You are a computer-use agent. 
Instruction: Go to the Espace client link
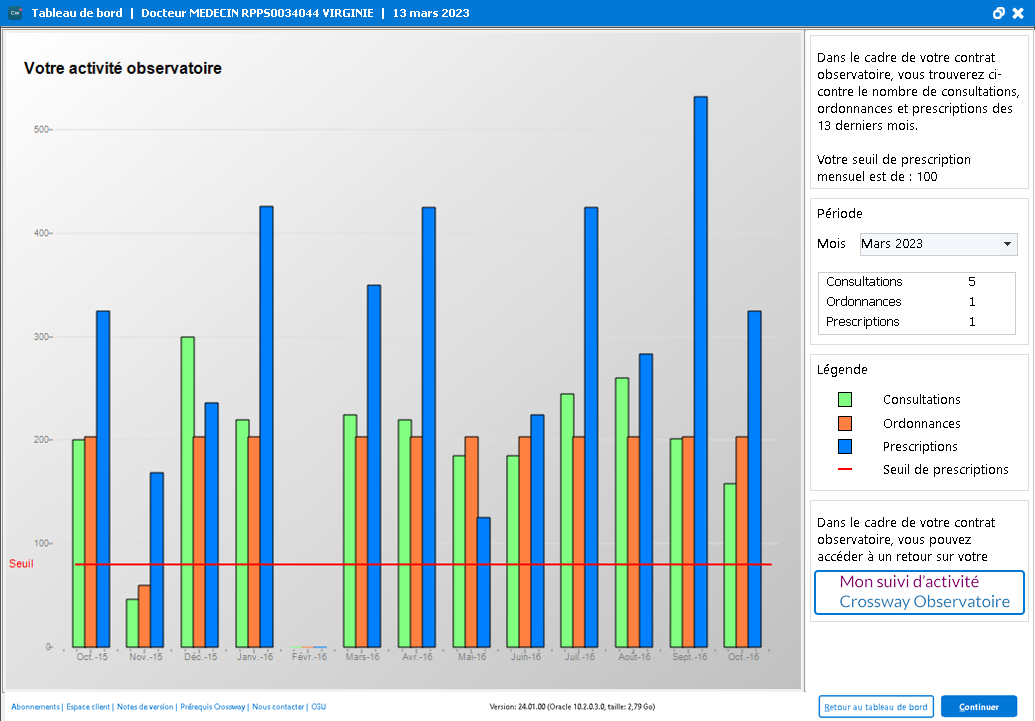coord(88,707)
